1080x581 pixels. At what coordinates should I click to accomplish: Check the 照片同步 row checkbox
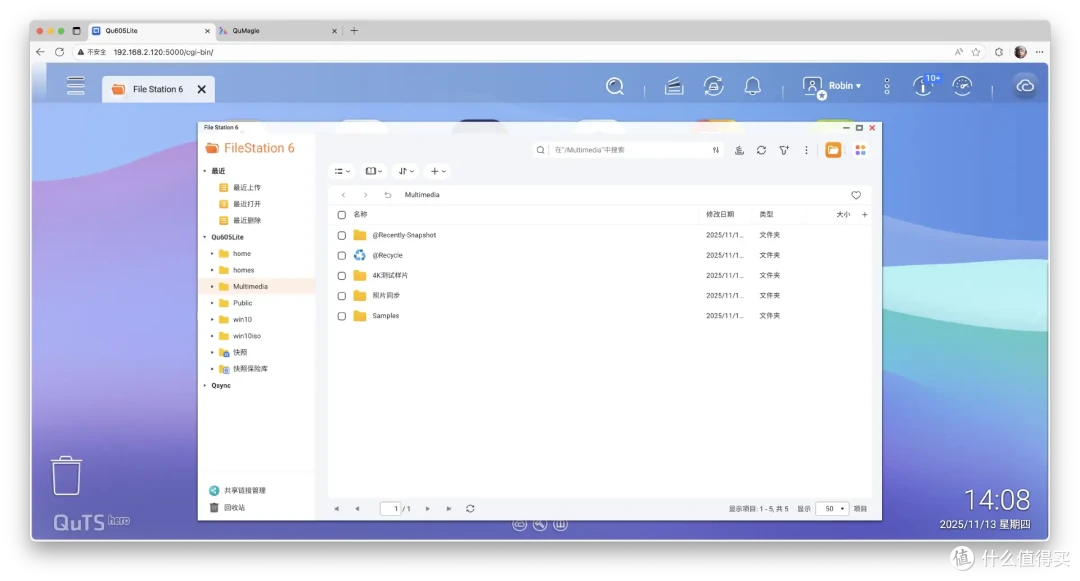coord(342,296)
